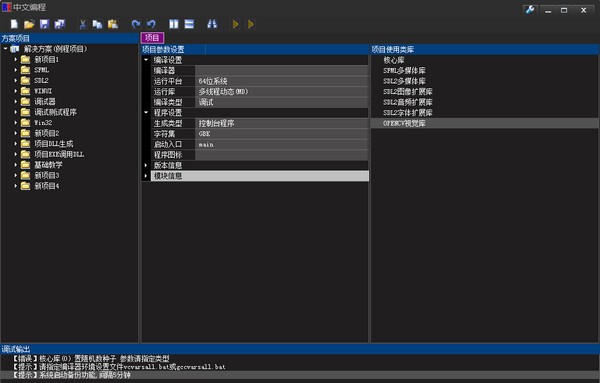
Task: Undo using the second blue arrow icon
Action: pos(151,24)
